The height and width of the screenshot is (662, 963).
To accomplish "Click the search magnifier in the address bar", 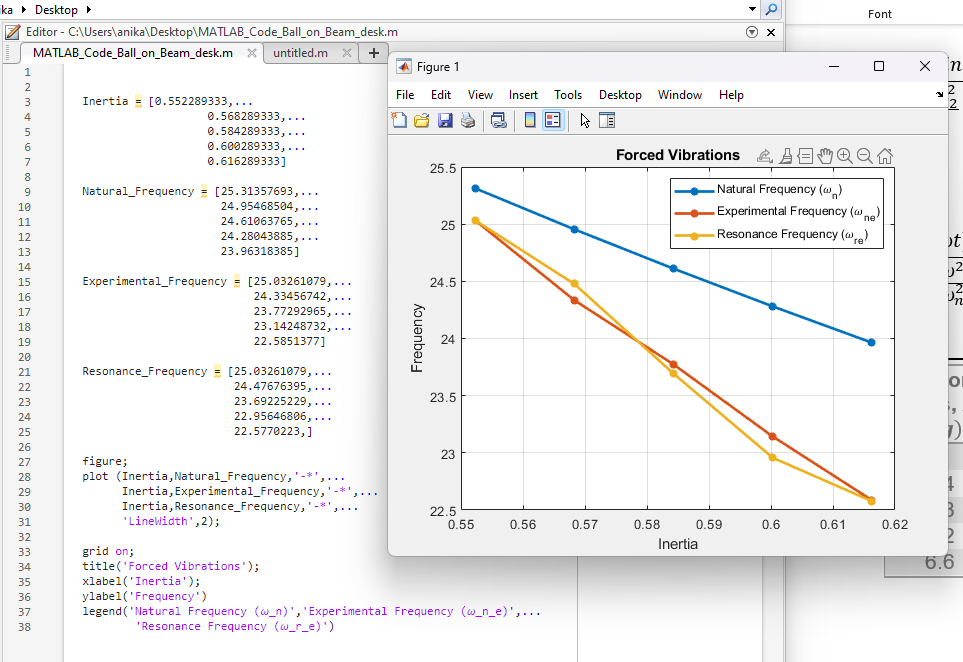I will [771, 9].
